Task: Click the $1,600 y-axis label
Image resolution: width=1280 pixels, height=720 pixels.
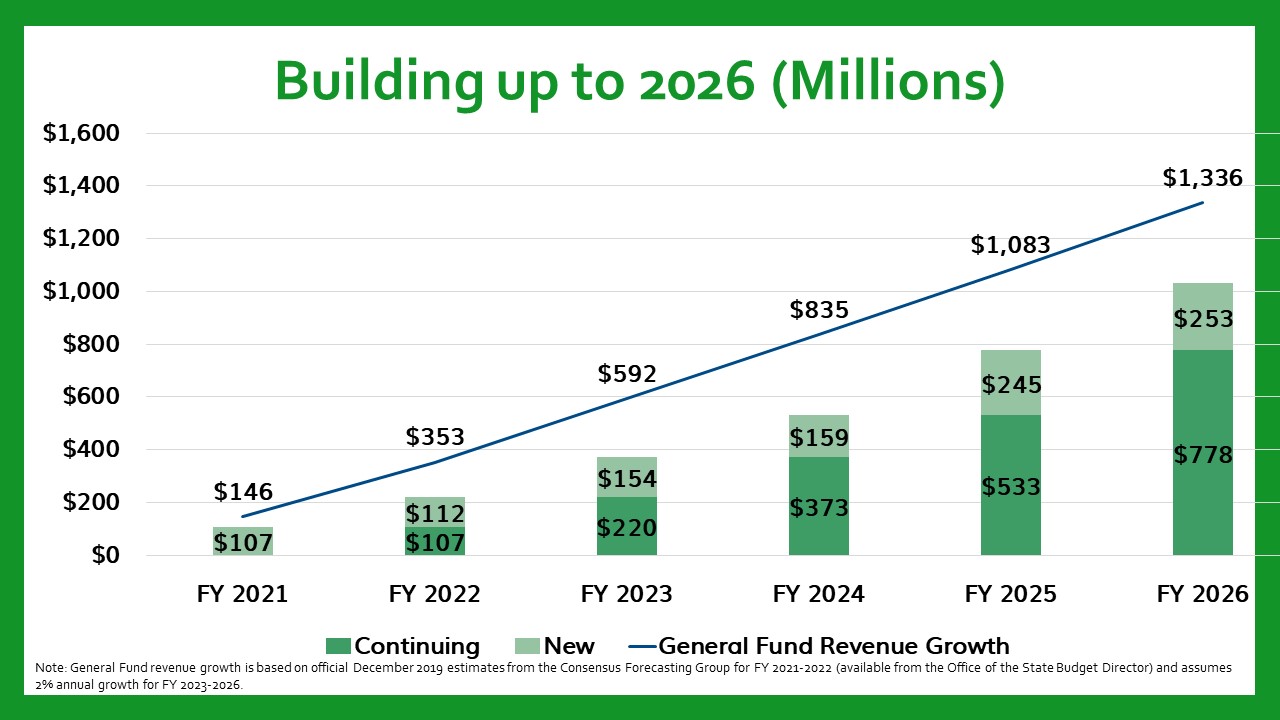Action: click(x=81, y=133)
